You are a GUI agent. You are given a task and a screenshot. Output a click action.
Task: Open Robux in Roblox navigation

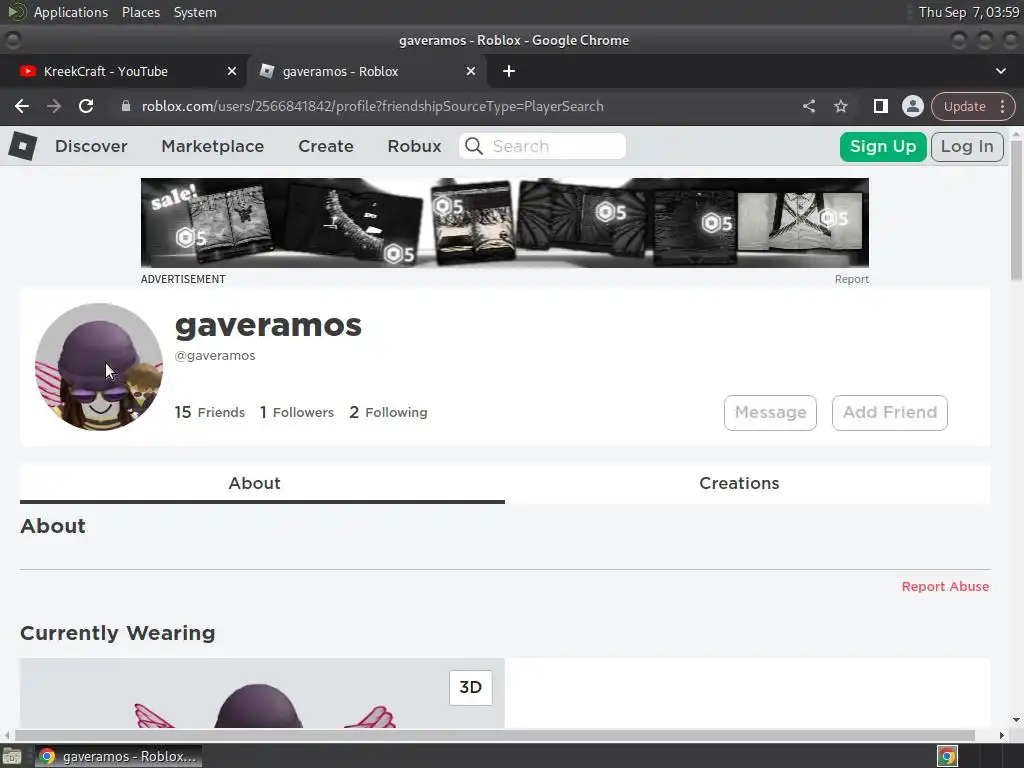point(415,146)
